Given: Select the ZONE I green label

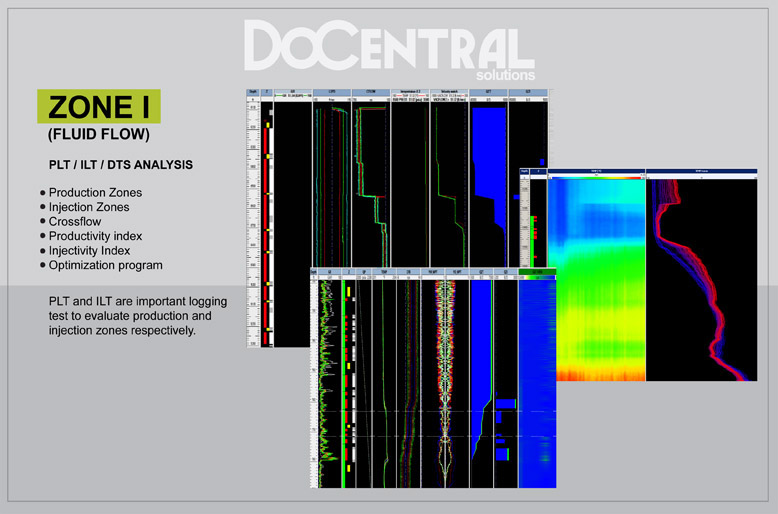Looking at the screenshot, I should click(98, 106).
